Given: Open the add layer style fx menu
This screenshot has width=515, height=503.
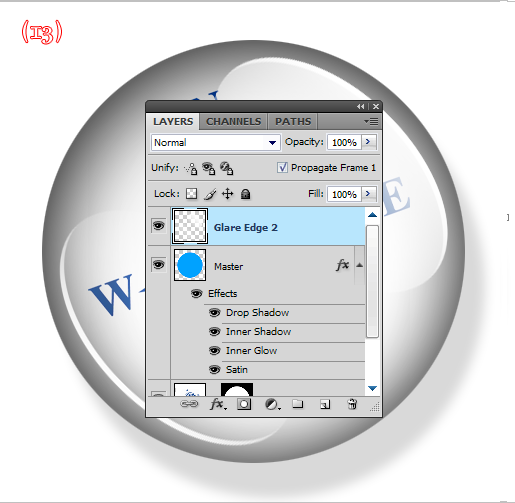Looking at the screenshot, I should [218, 404].
